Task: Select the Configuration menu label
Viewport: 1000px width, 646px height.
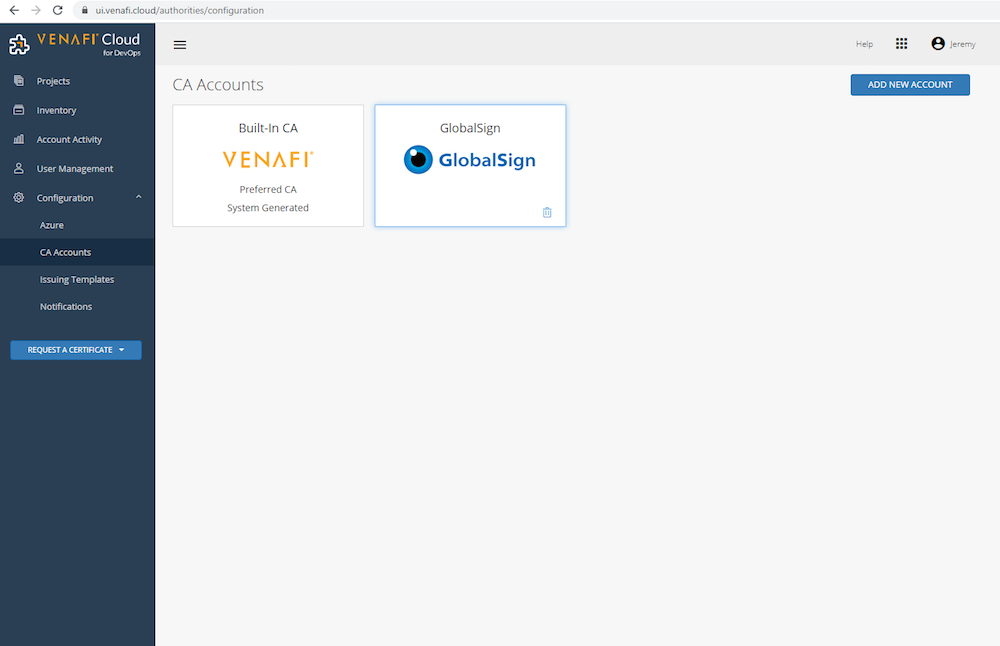Action: pos(65,198)
